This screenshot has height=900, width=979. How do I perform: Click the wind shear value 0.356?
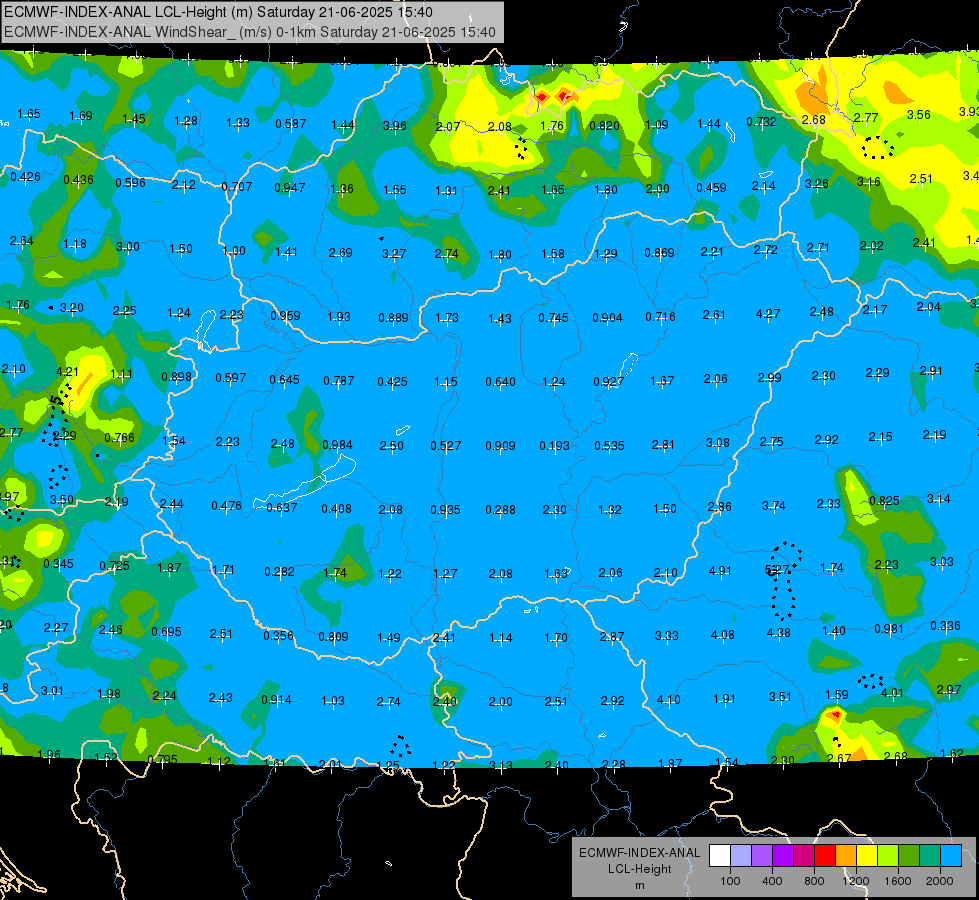point(278,636)
